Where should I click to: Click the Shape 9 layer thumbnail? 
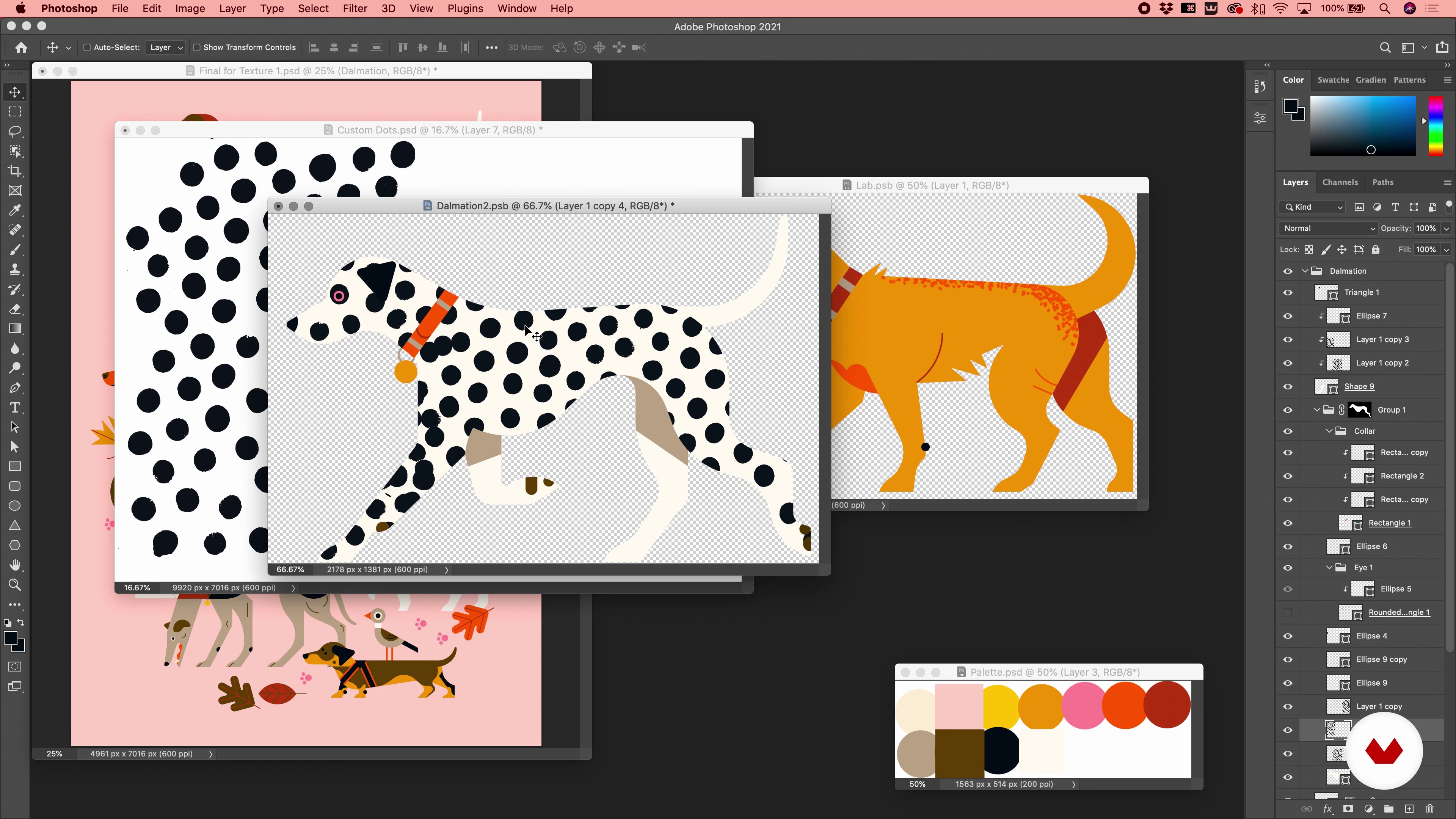(x=1327, y=387)
